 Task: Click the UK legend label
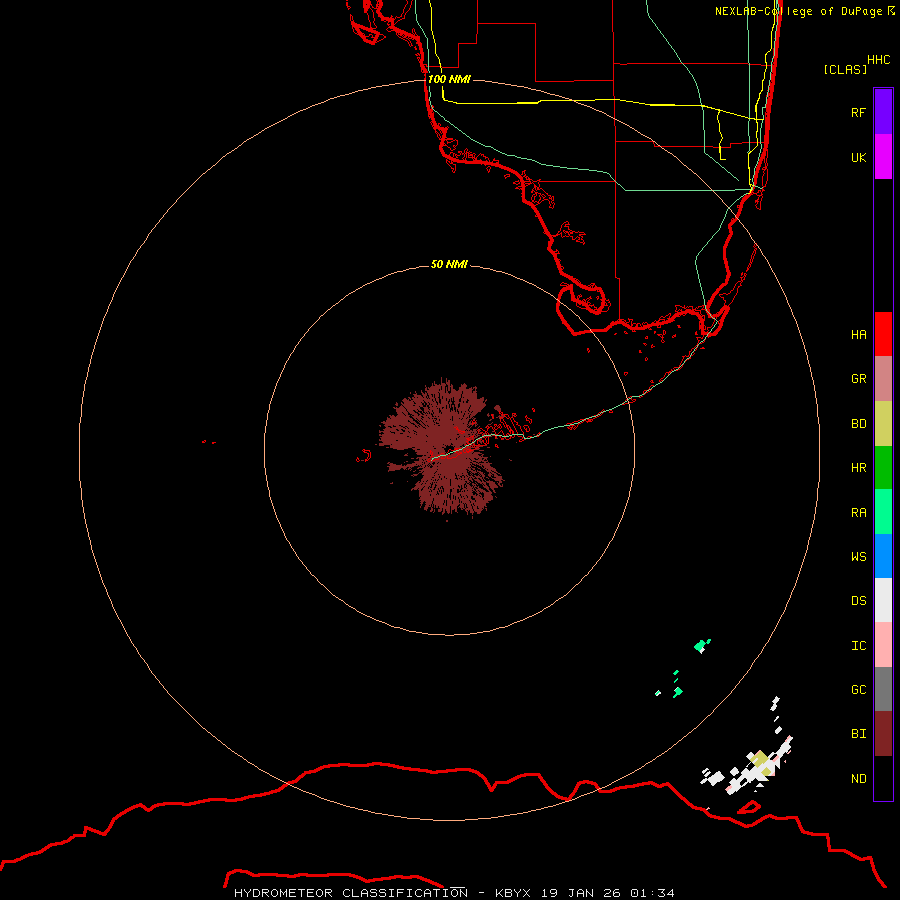(858, 157)
